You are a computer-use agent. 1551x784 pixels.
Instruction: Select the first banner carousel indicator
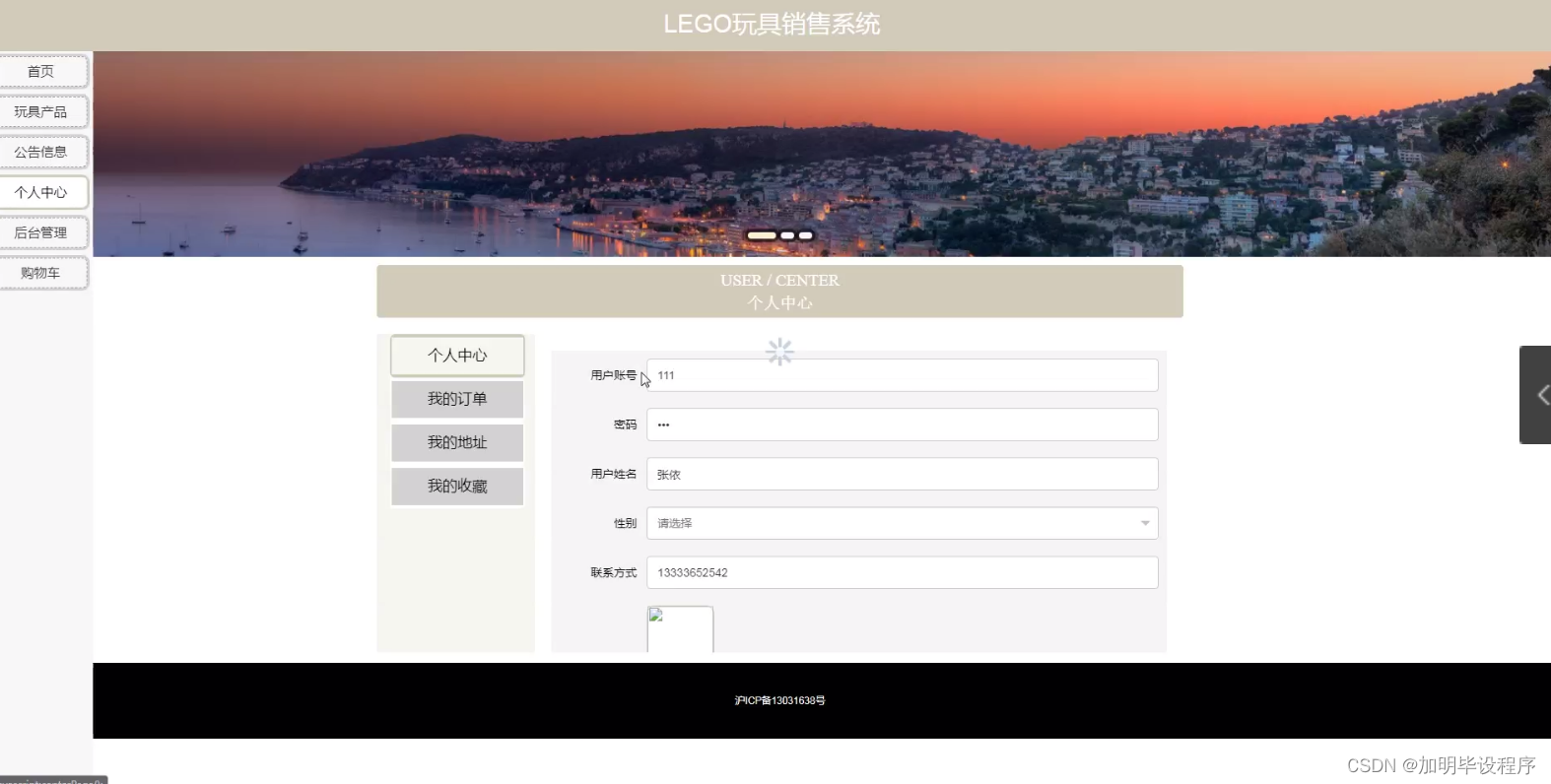pos(762,235)
